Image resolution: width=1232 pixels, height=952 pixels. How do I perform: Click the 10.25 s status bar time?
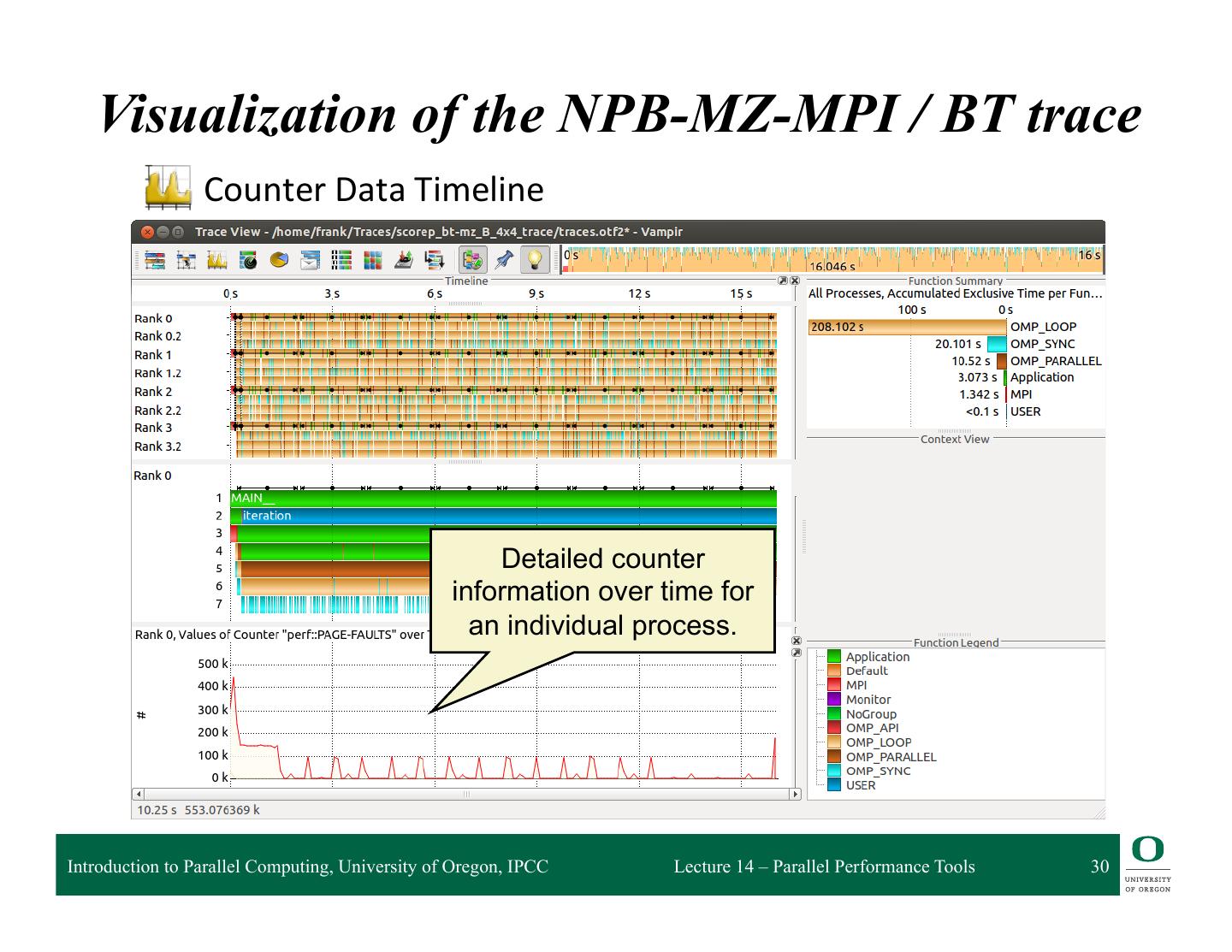157,810
